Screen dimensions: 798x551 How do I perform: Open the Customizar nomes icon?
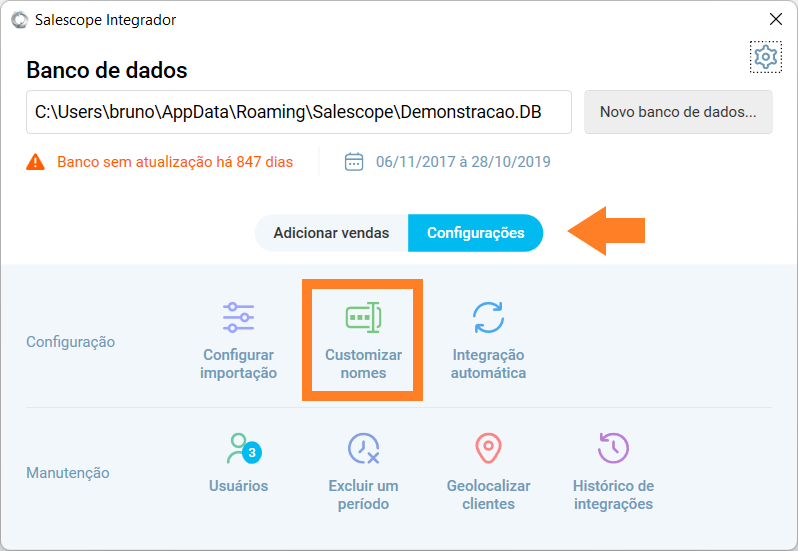coord(363,317)
